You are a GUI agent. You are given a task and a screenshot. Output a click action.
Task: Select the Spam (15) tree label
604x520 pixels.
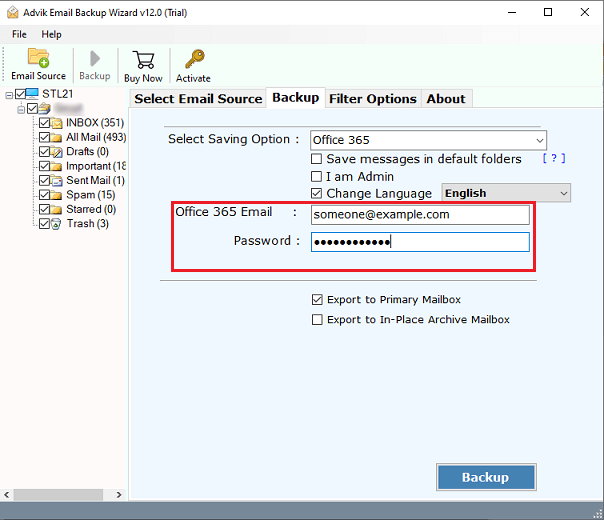pyautogui.click(x=91, y=195)
